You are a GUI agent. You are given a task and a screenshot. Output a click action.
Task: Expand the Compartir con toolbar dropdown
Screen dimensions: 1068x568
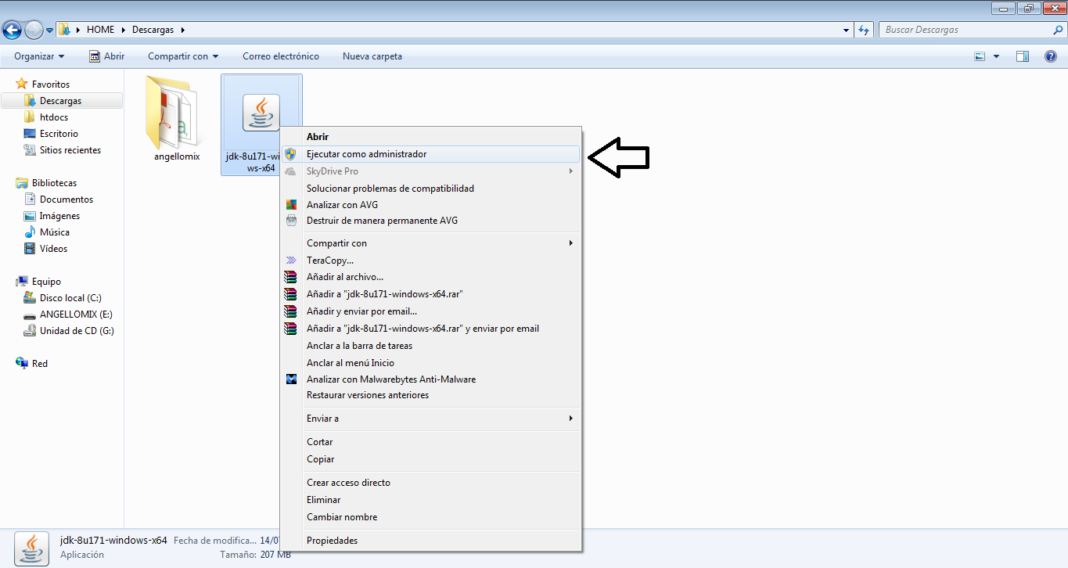click(183, 57)
